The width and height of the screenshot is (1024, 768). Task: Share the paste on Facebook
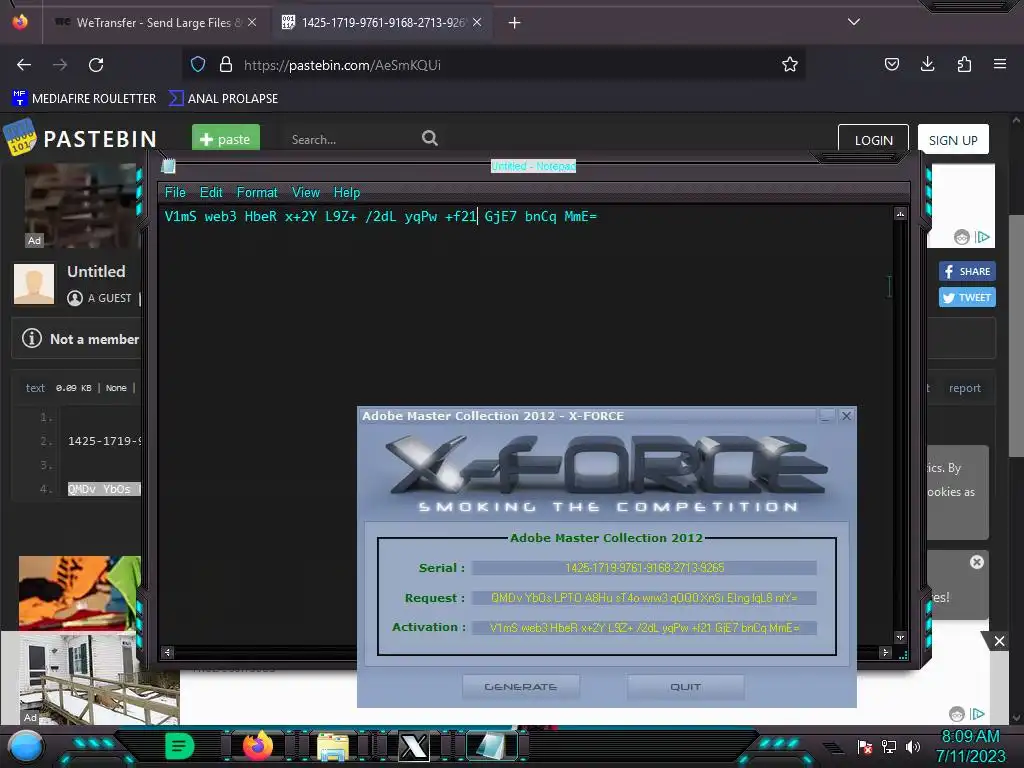pos(967,271)
